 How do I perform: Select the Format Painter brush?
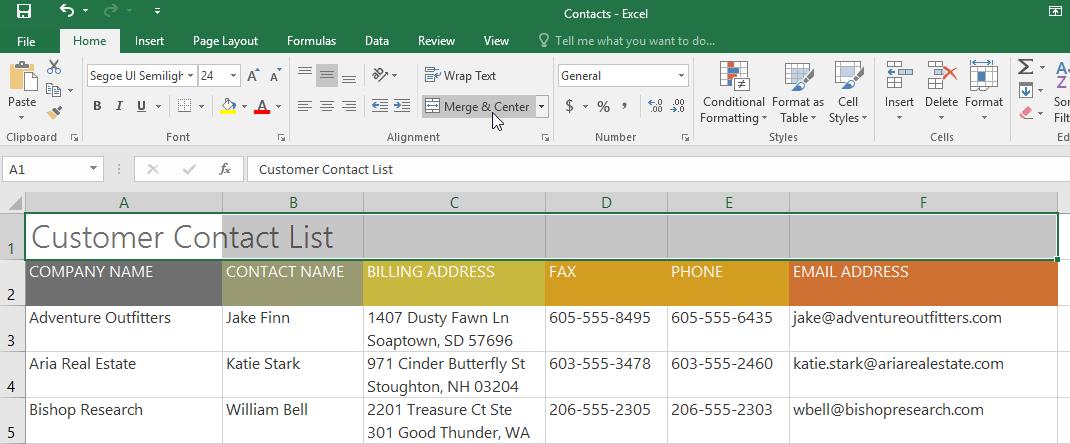(54, 113)
